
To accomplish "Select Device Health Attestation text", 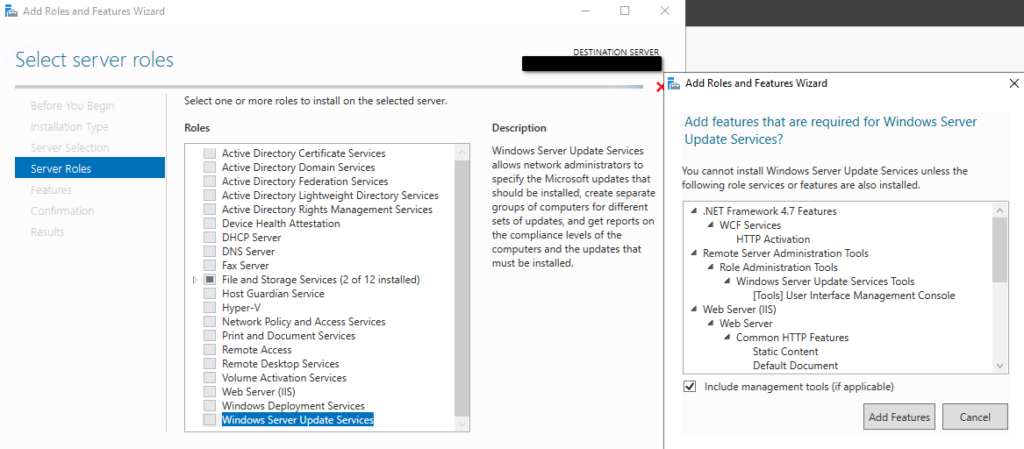I will [281, 223].
